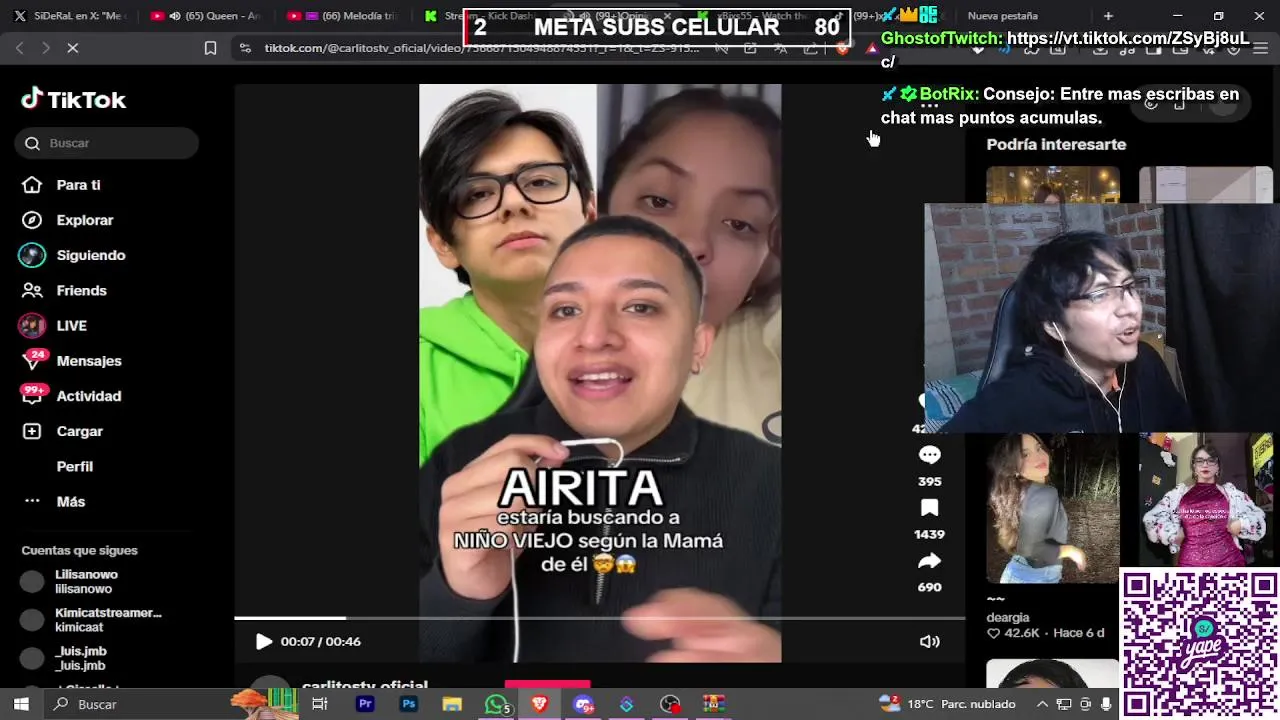Open File Explorer from the taskbar
Screen dimensions: 1280x720
click(452, 704)
